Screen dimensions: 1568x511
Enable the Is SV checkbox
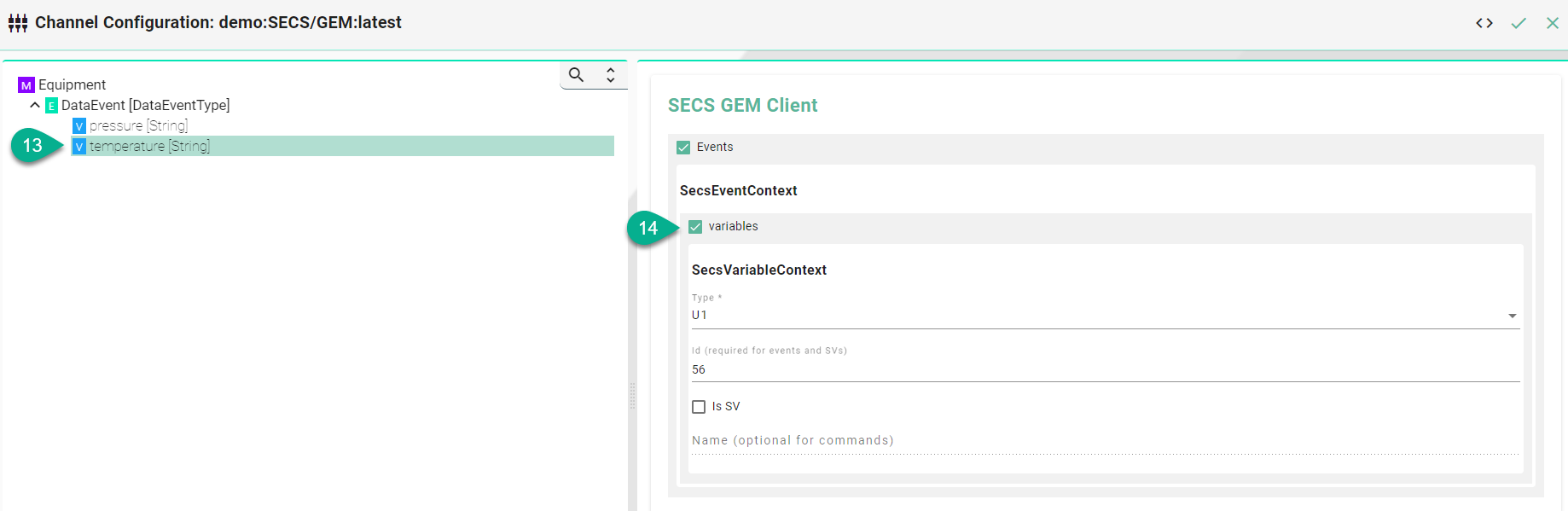pyautogui.click(x=699, y=407)
